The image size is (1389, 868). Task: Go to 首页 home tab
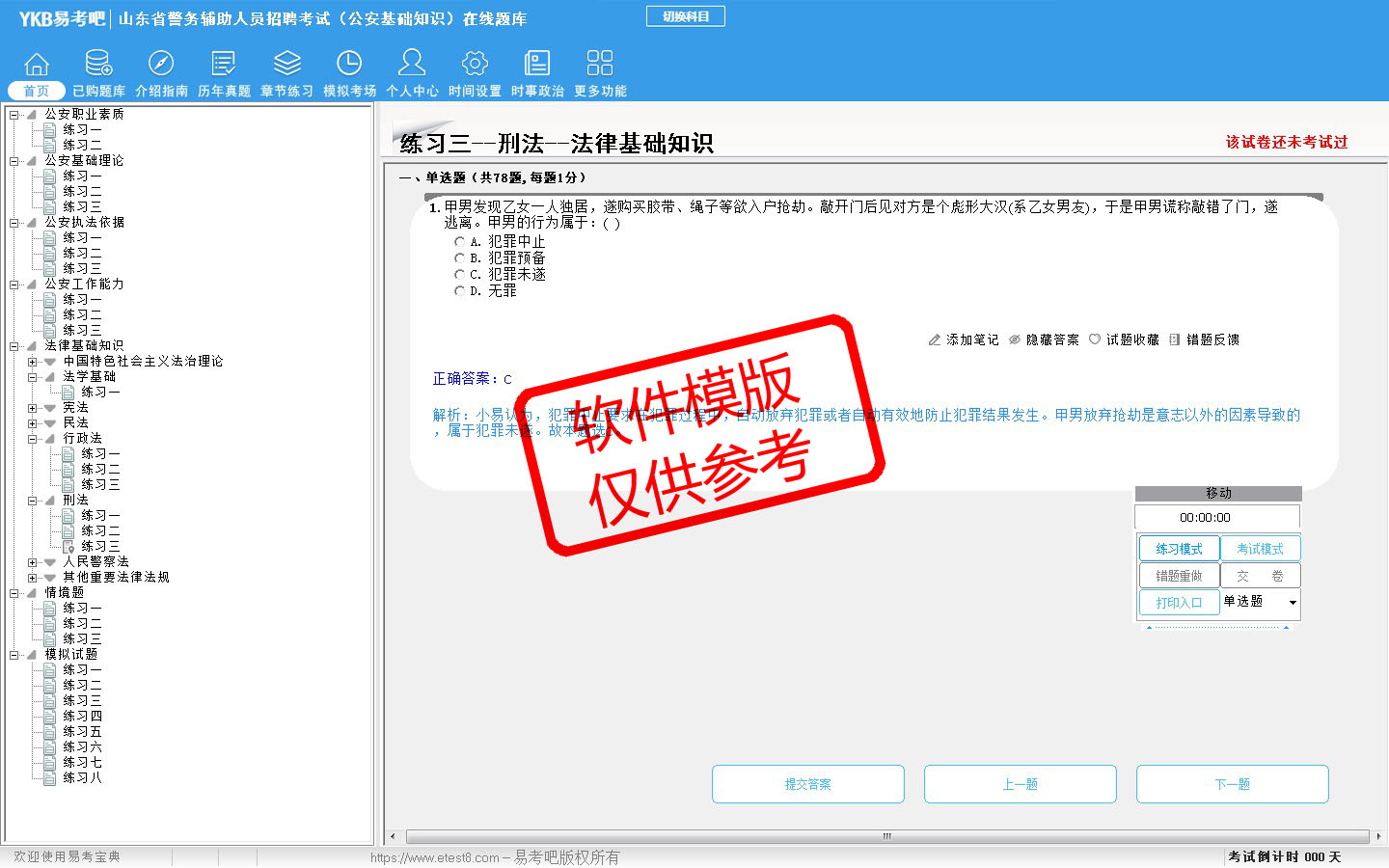37,91
